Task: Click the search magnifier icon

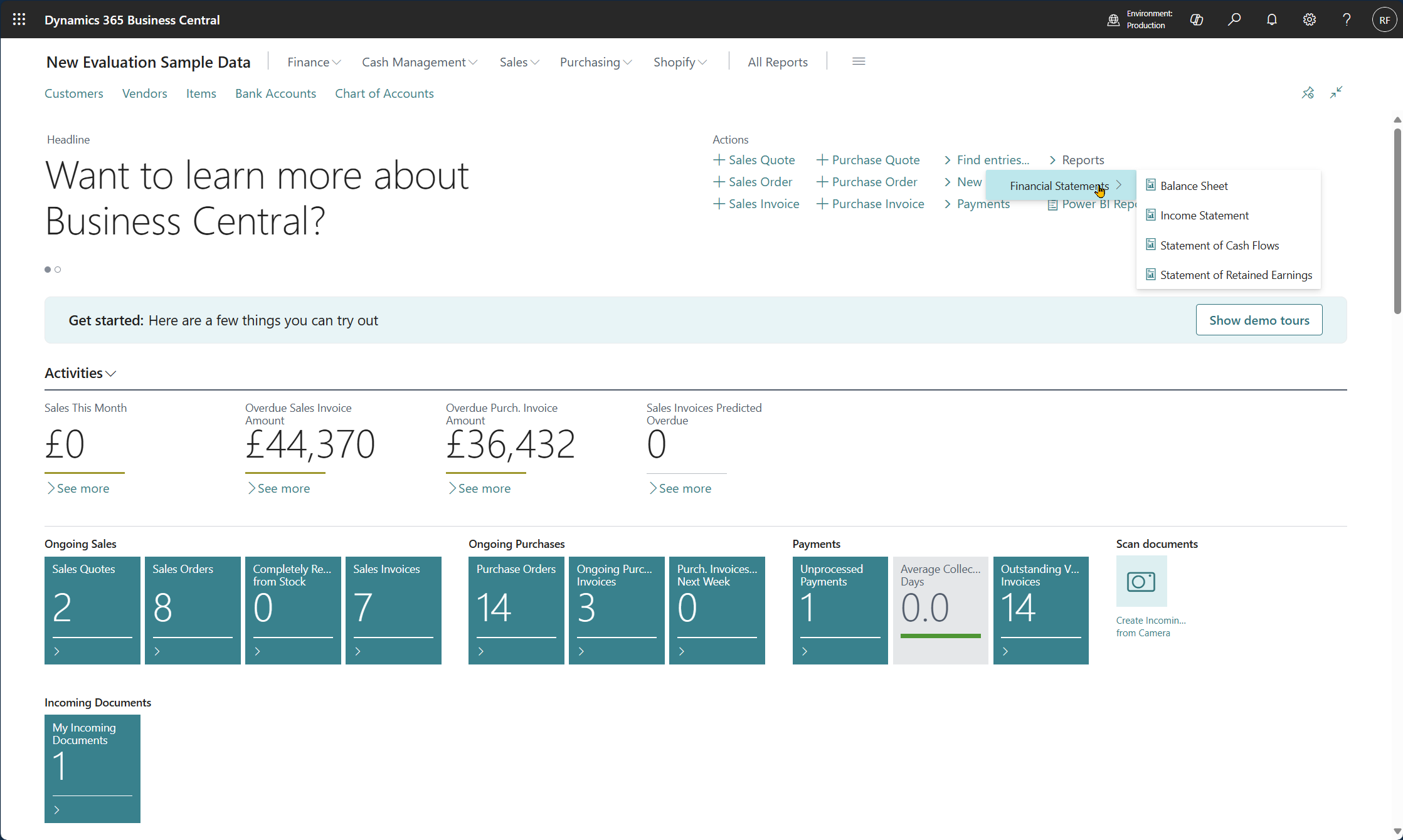Action: click(1234, 19)
